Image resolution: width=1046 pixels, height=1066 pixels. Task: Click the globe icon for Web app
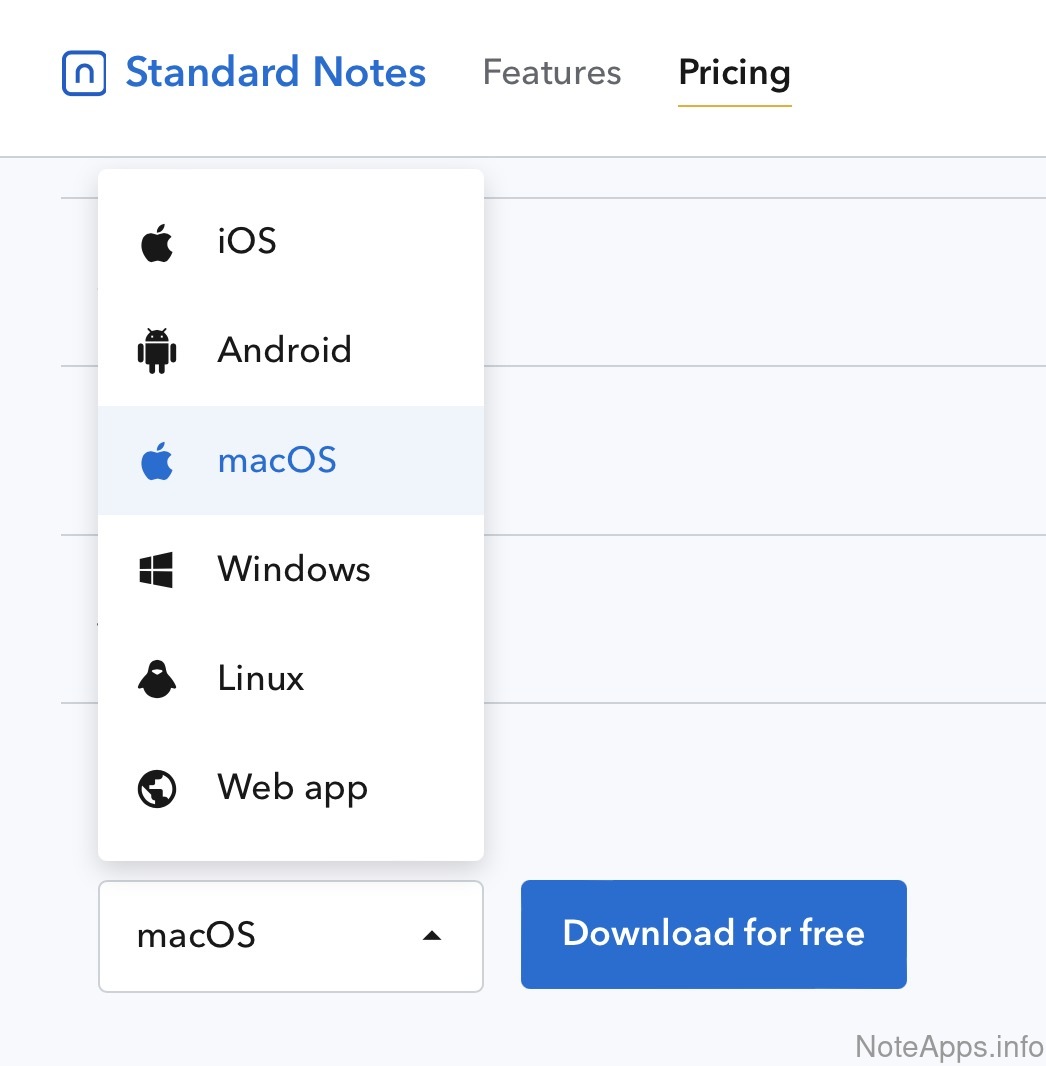(x=156, y=789)
